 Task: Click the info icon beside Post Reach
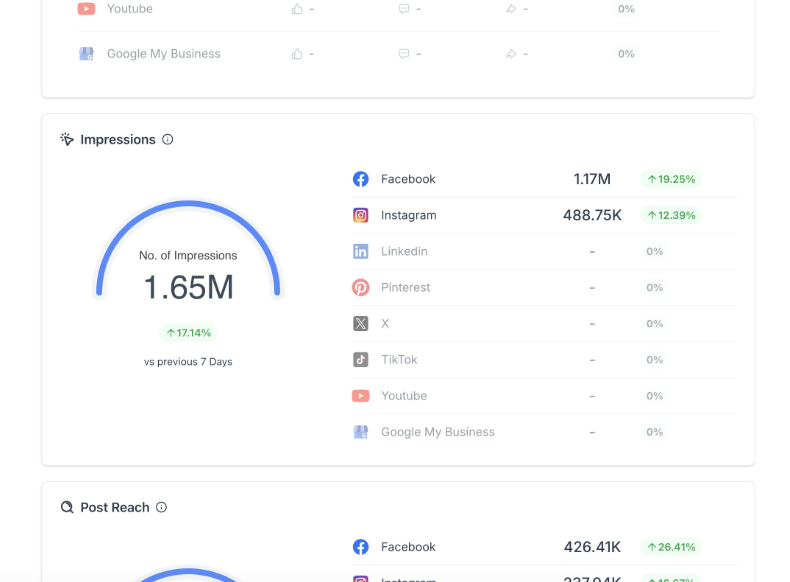pyautogui.click(x=161, y=508)
